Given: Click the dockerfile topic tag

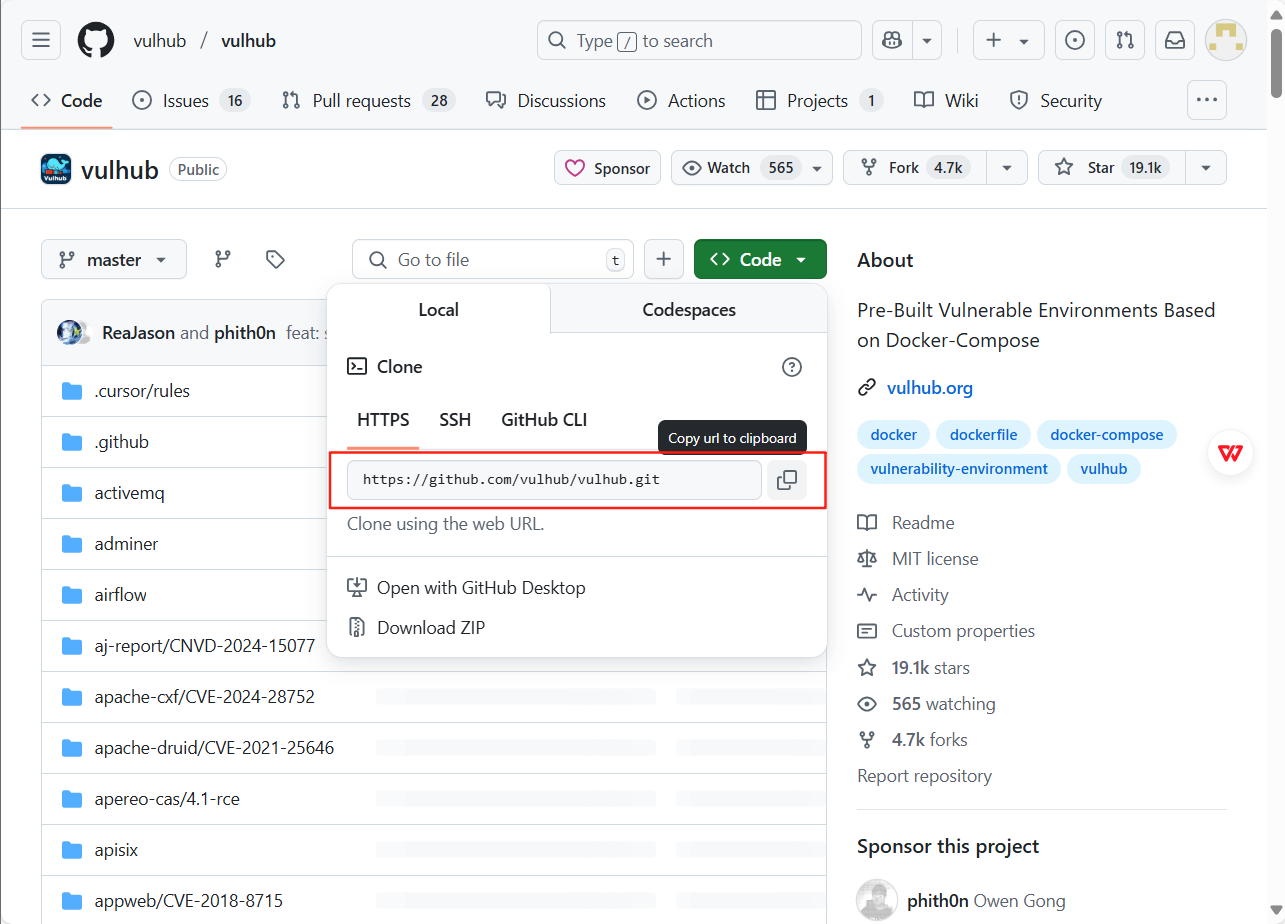Looking at the screenshot, I should pos(984,435).
